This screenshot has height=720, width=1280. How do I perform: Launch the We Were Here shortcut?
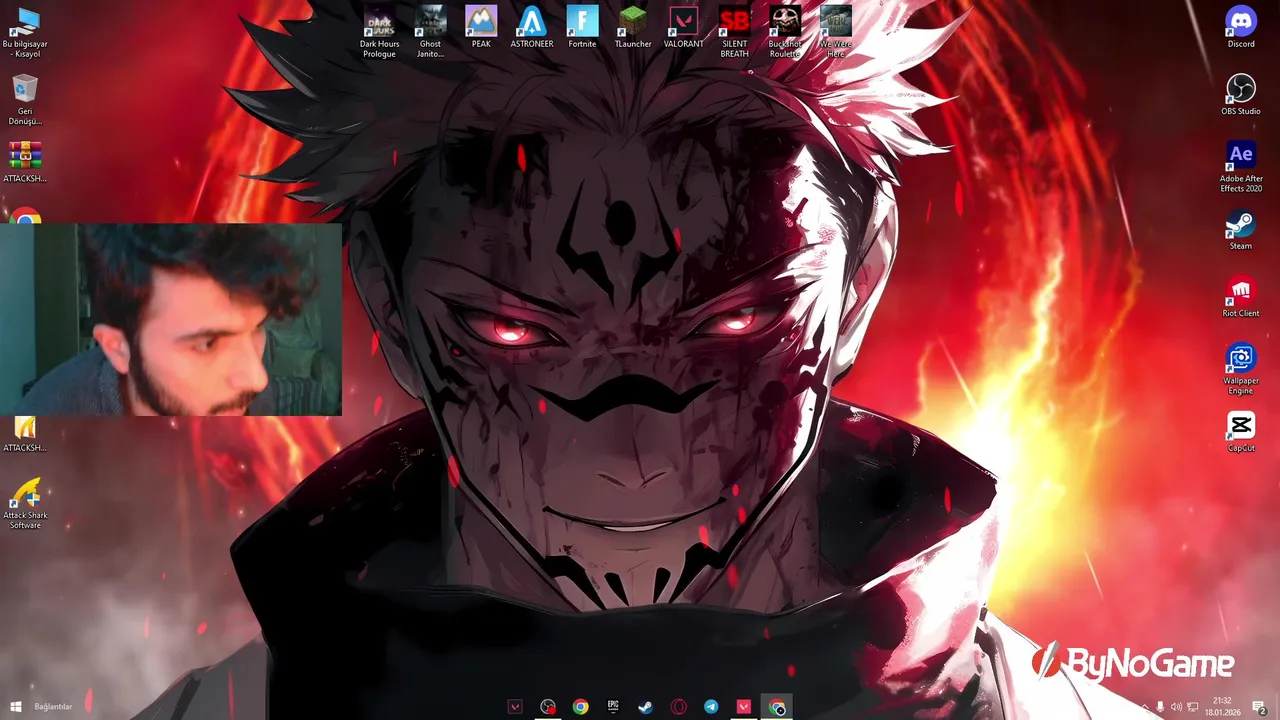click(x=836, y=31)
